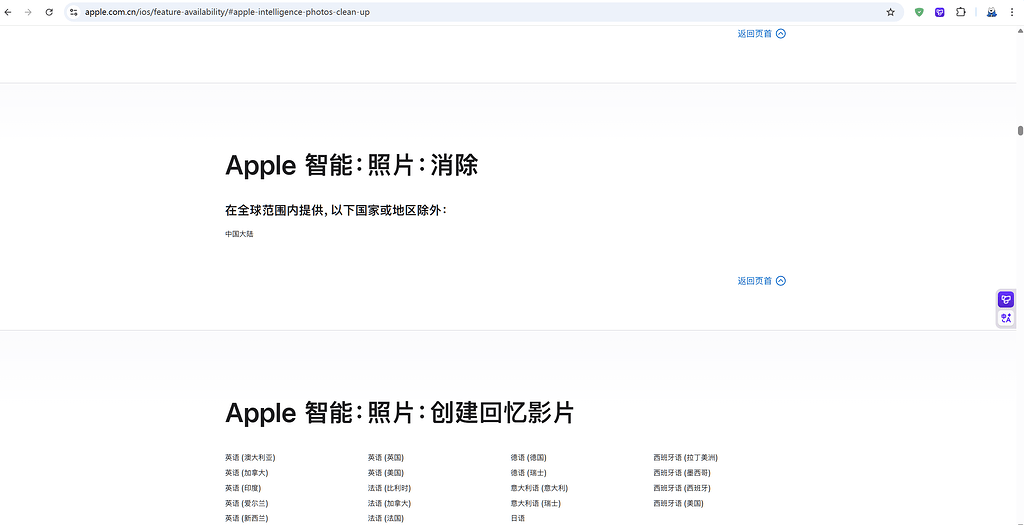Open the purple extension icon in toolbar
Screen dimensions: 1024x525
pyautogui.click(x=940, y=12)
